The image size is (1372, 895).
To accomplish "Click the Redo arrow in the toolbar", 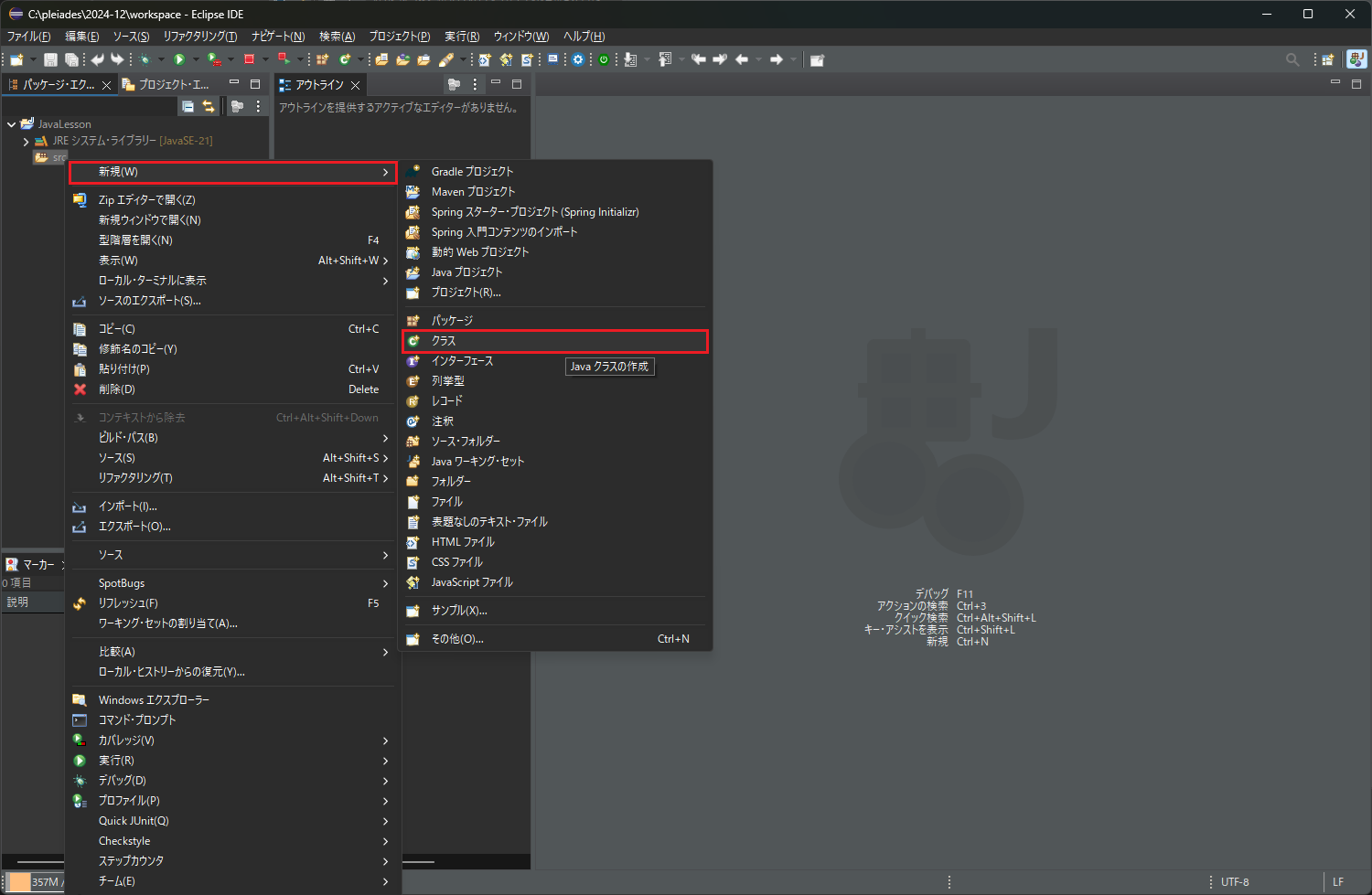I will (x=117, y=59).
